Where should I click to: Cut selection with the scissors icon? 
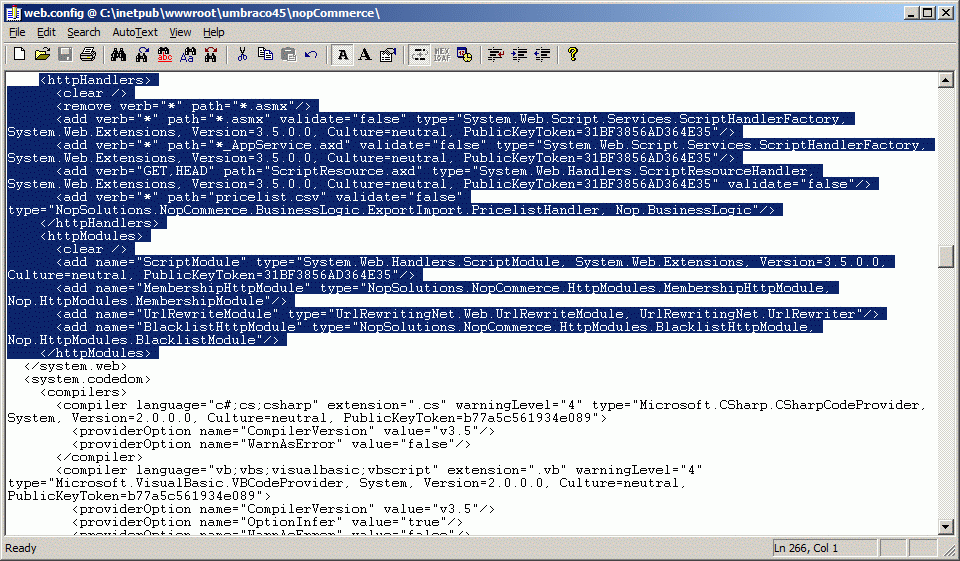(242, 55)
